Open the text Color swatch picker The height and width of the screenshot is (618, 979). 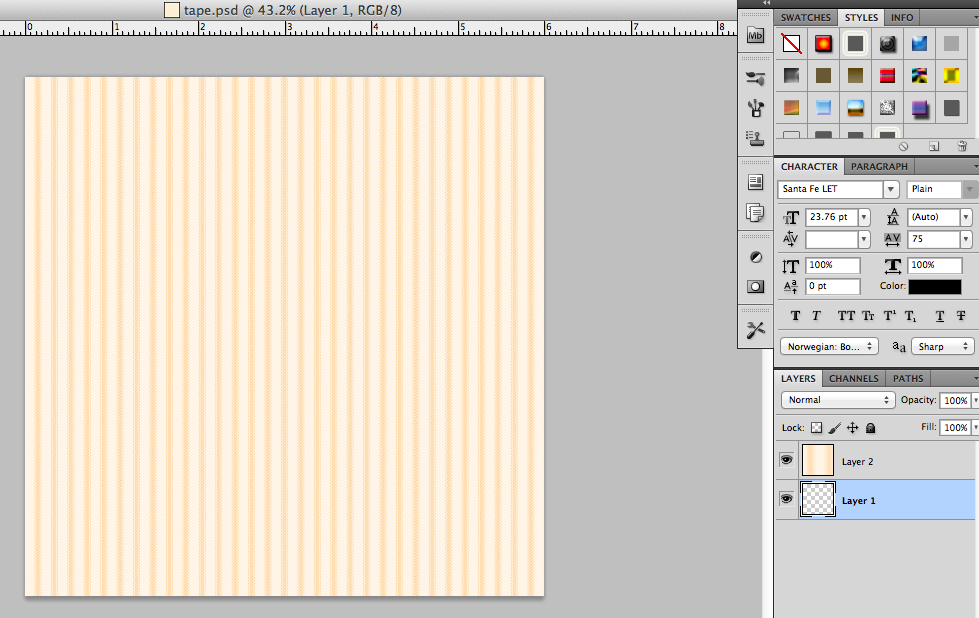(935, 287)
